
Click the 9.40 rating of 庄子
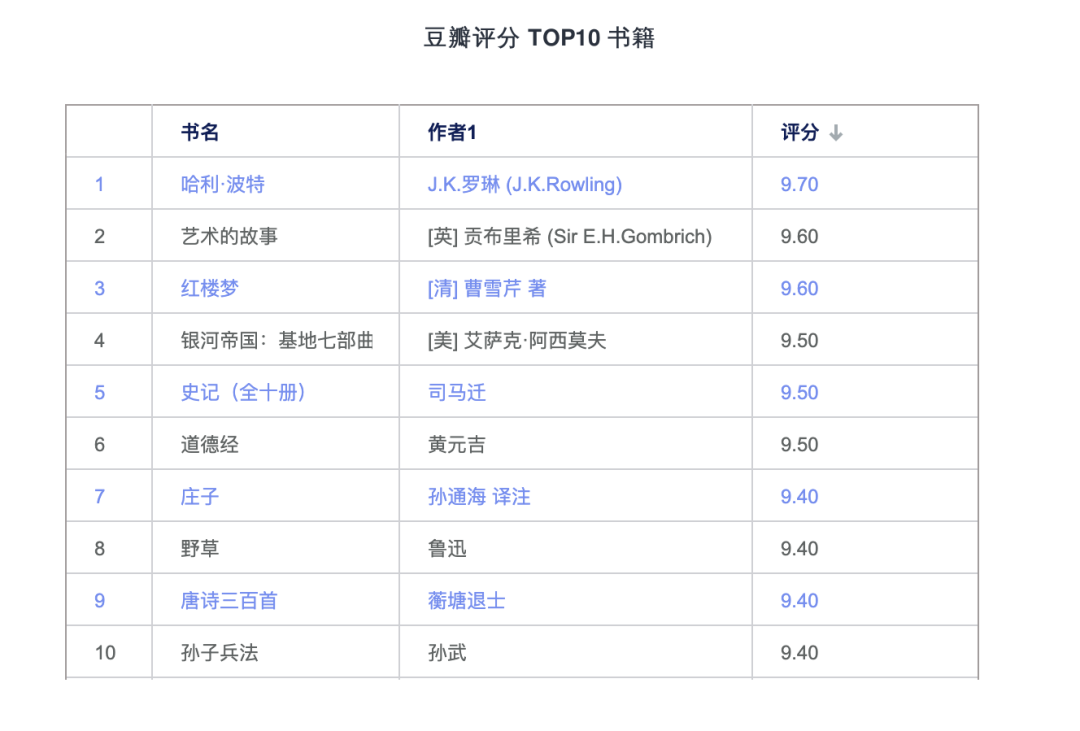798,496
